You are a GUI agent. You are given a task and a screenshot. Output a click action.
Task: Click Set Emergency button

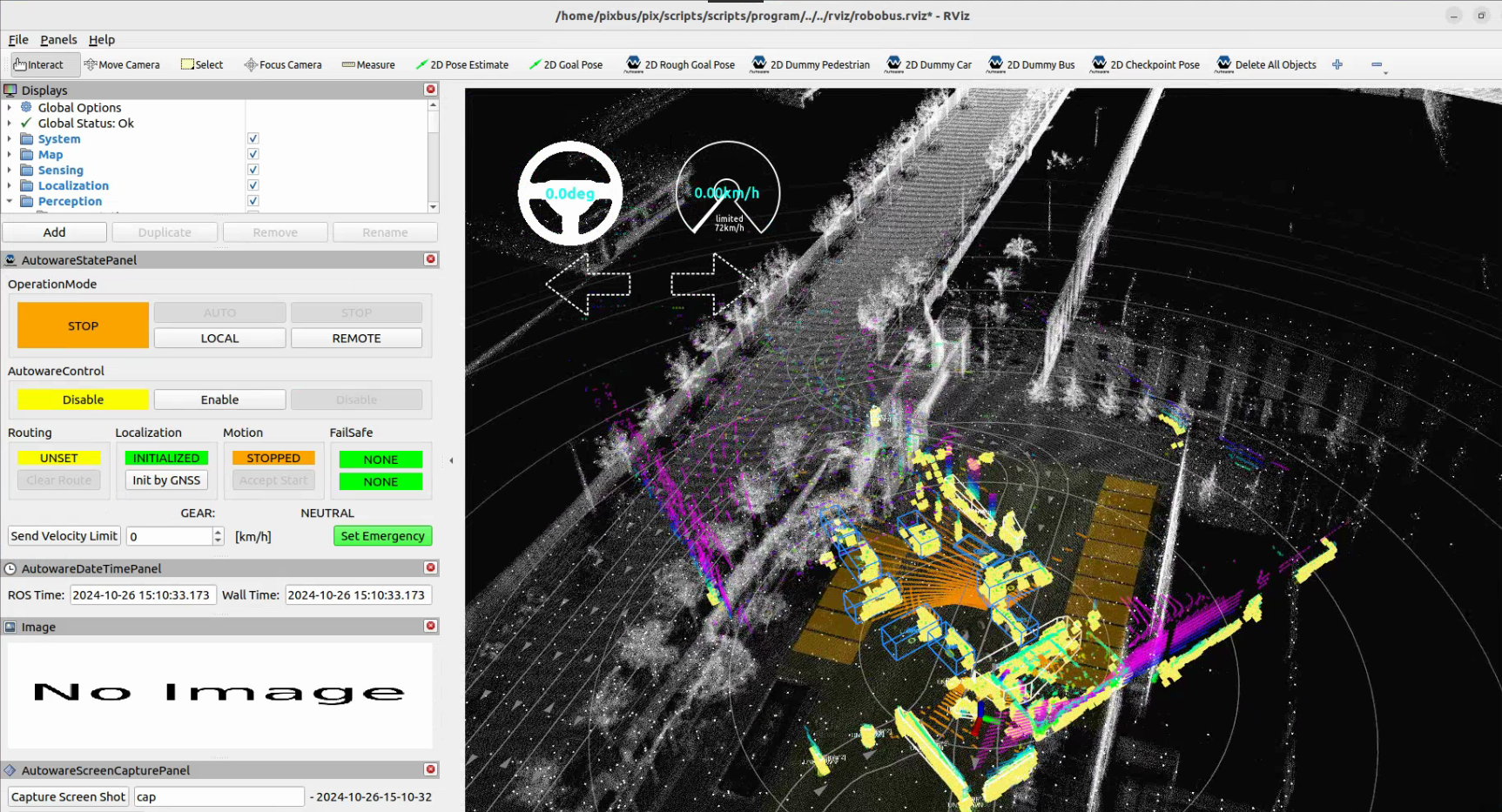(x=382, y=536)
